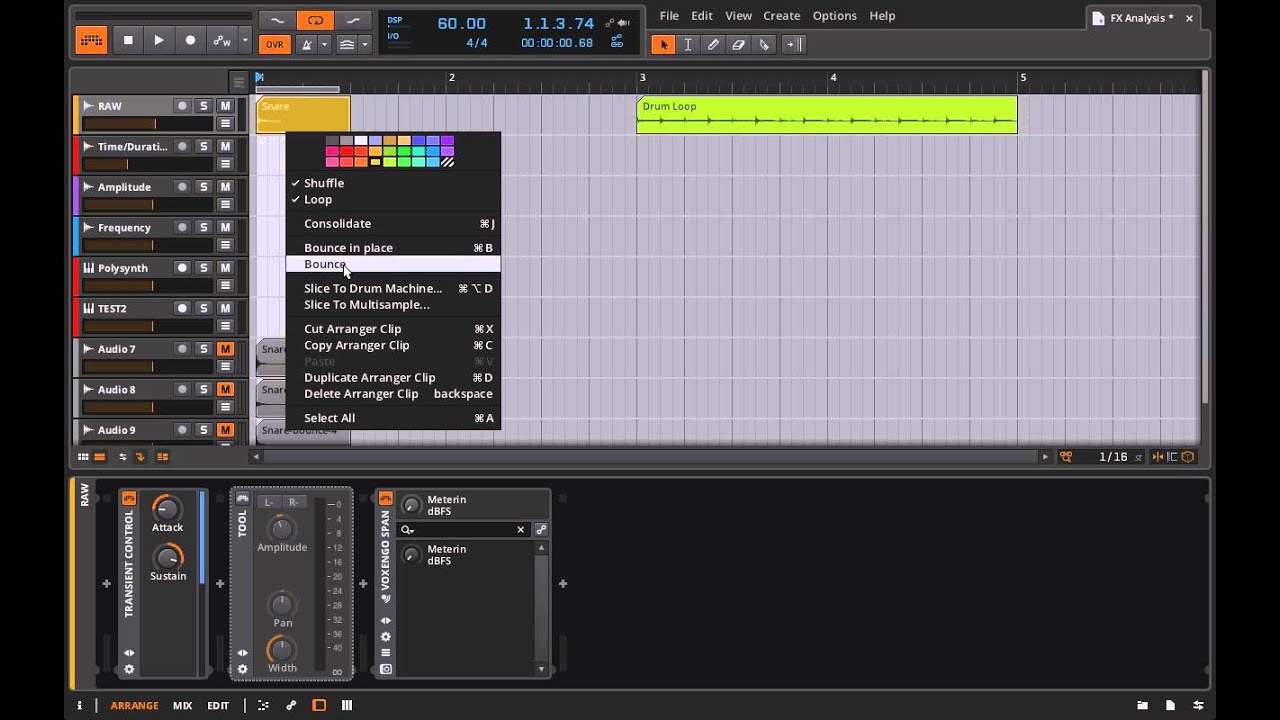
Task: Click Delete Arranger Clip entry
Action: pos(393,393)
